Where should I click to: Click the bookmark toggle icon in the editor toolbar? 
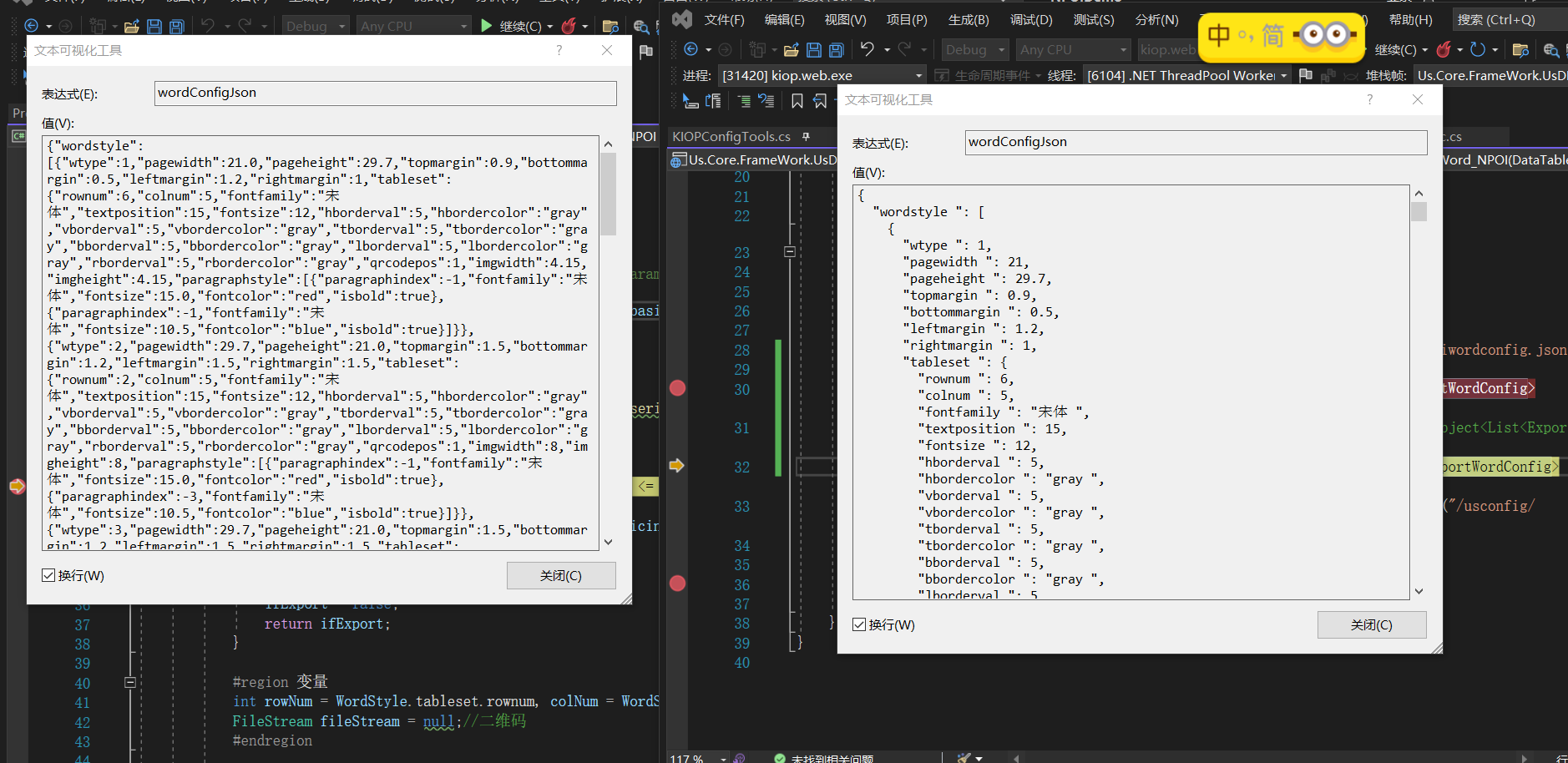tap(797, 101)
